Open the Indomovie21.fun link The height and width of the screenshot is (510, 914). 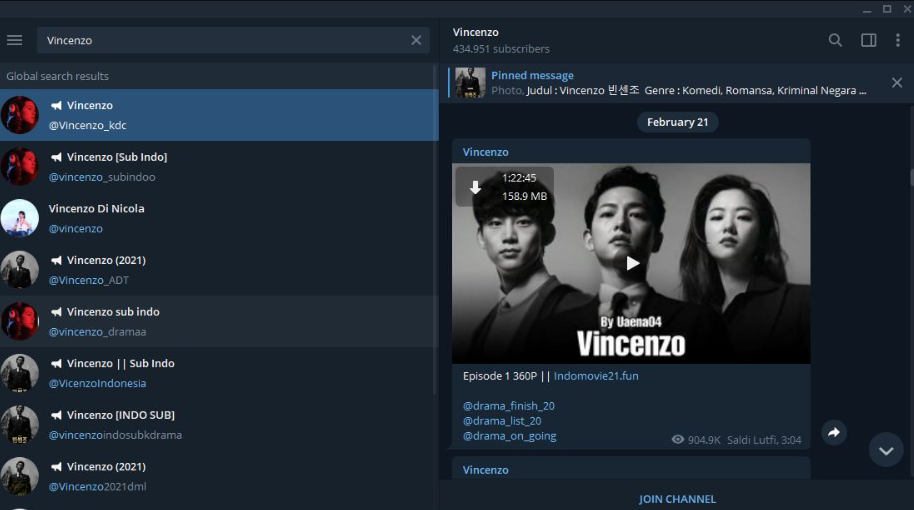[596, 376]
